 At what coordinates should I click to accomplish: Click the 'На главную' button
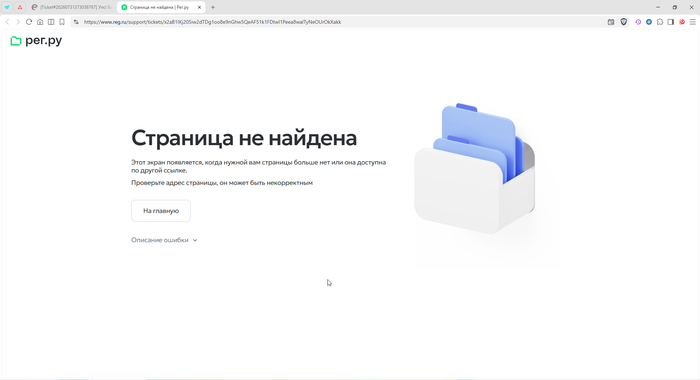coord(161,211)
